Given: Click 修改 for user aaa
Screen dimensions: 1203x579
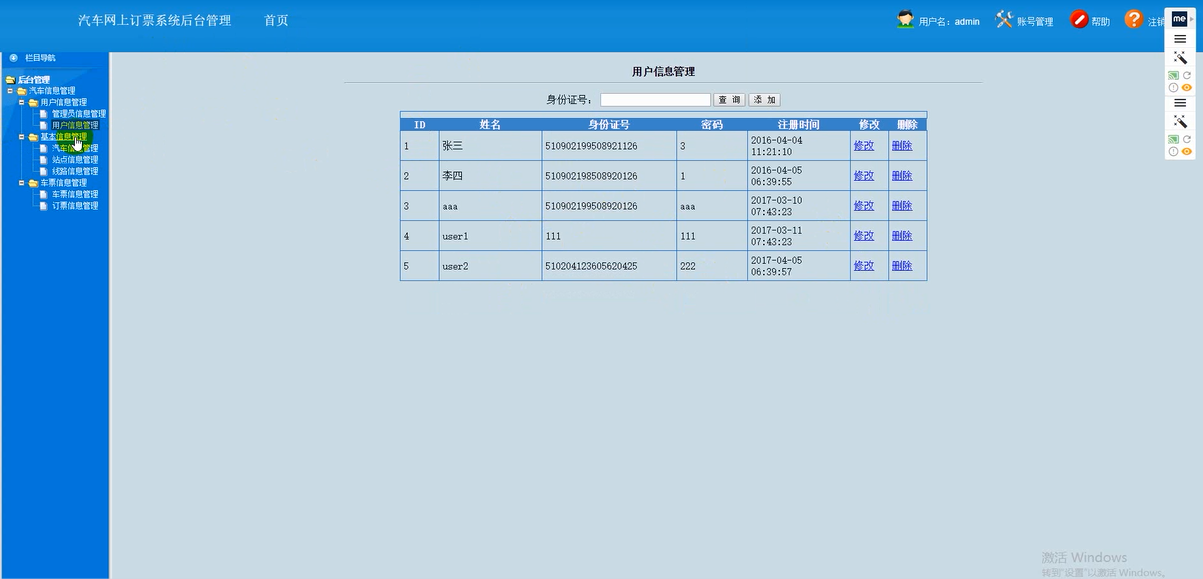Looking at the screenshot, I should pyautogui.click(x=864, y=206).
